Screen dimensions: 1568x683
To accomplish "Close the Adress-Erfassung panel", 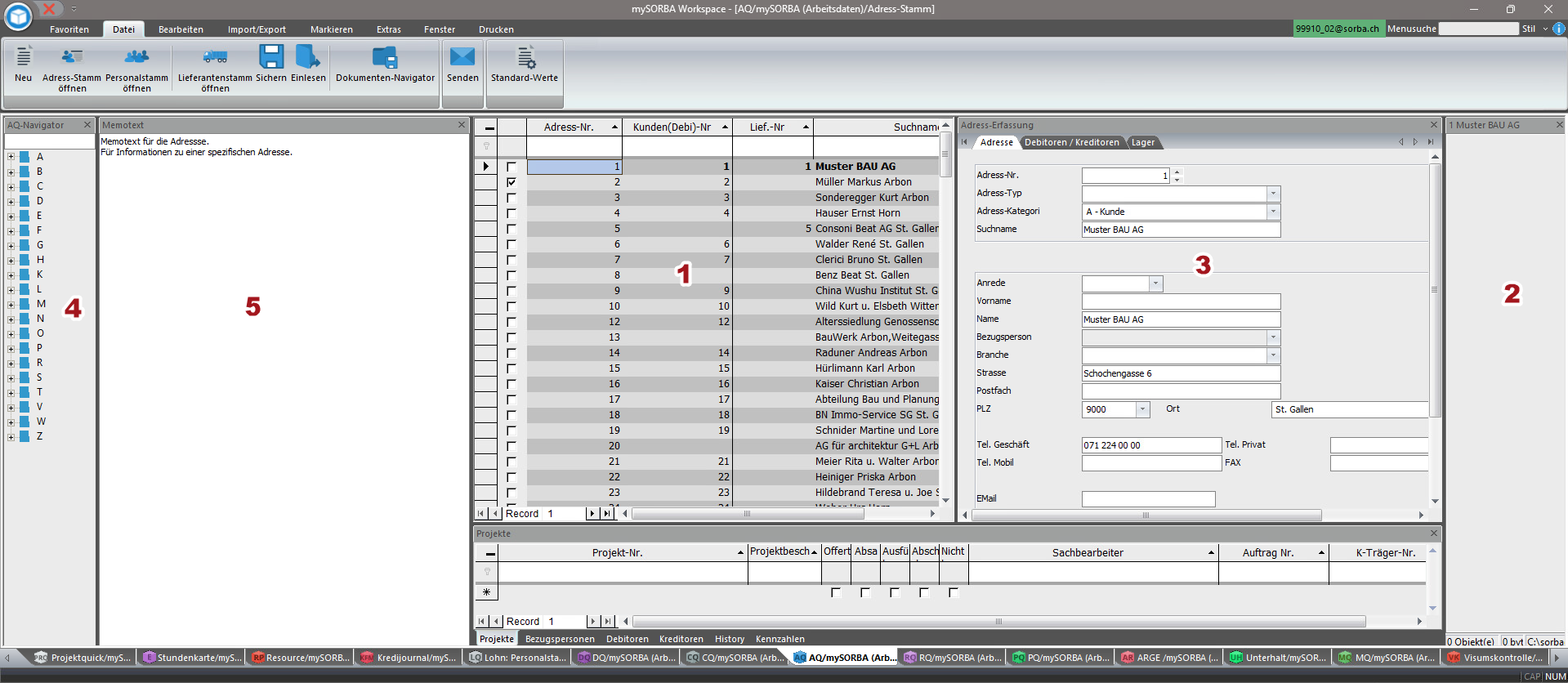I will coord(1434,125).
